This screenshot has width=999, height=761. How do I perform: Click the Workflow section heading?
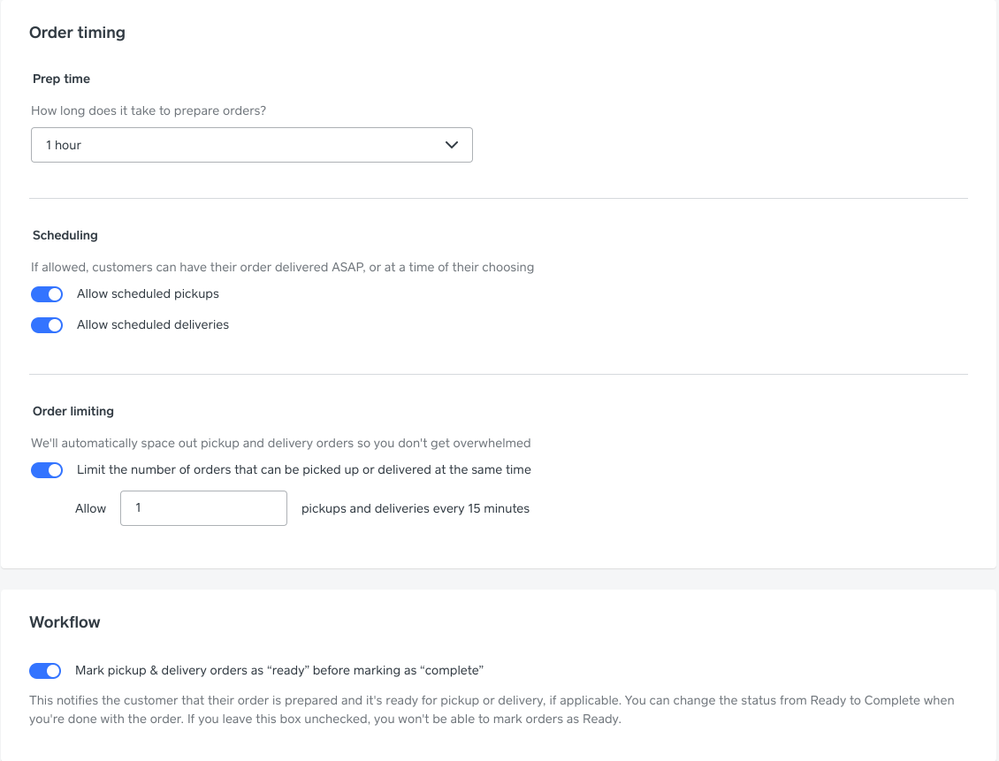point(65,622)
